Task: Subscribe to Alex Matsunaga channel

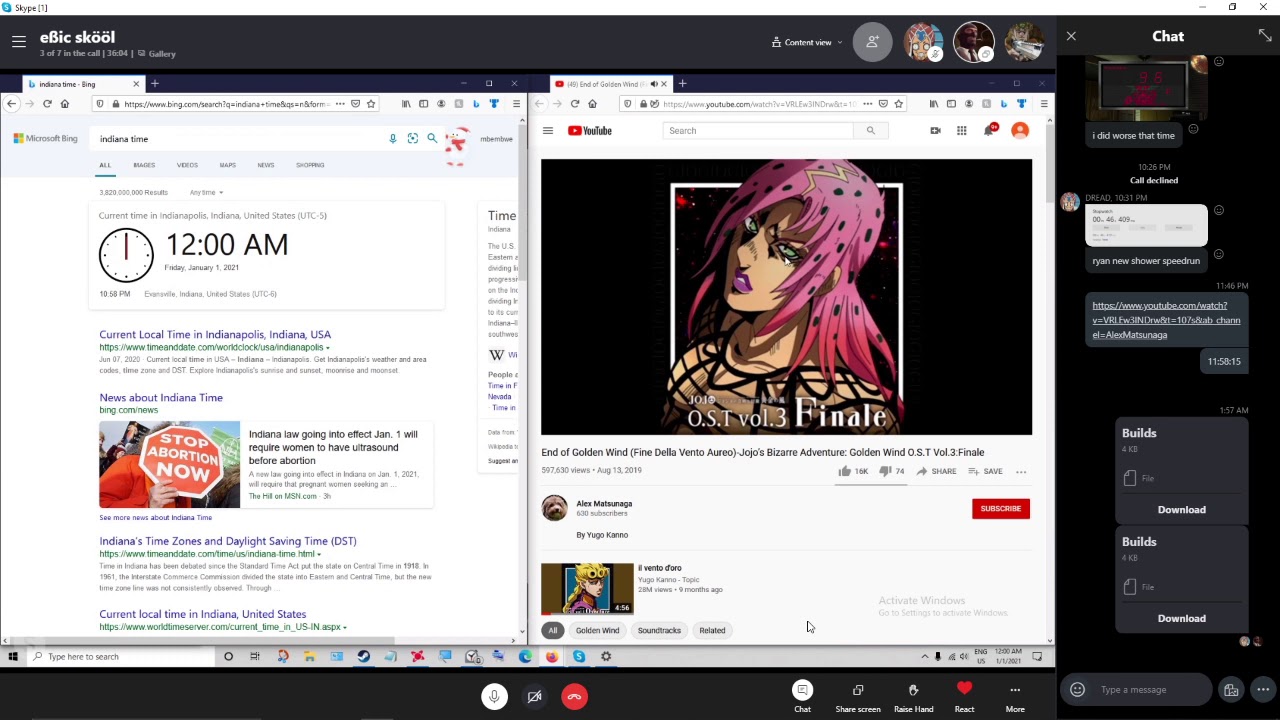Action: click(x=1001, y=509)
